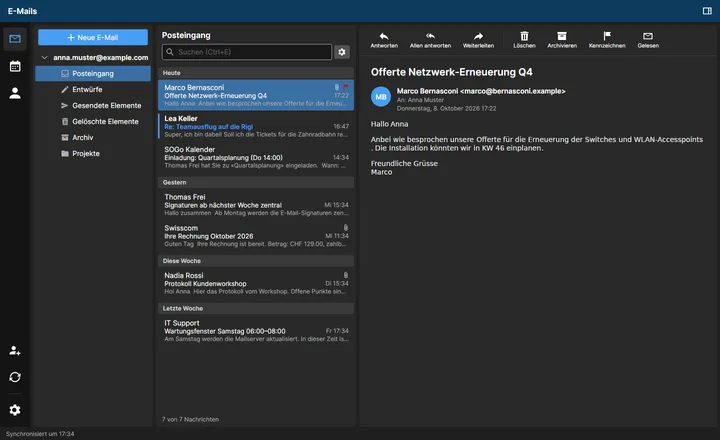Open mail list settings gear next to search

(x=342, y=52)
